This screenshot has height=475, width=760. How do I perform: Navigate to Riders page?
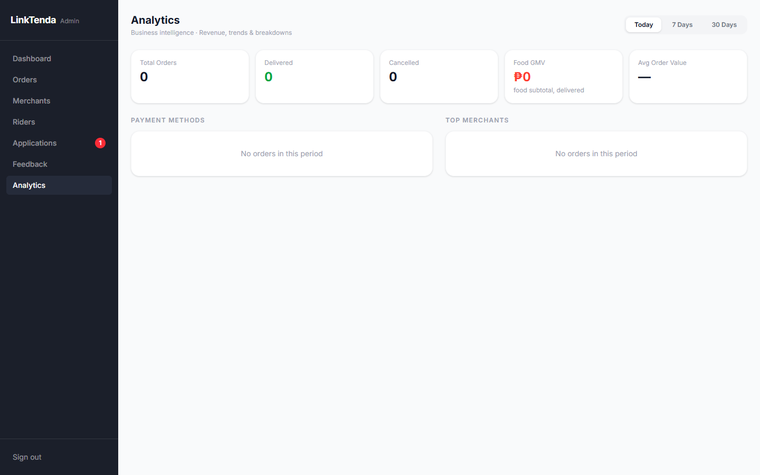pos(59,122)
